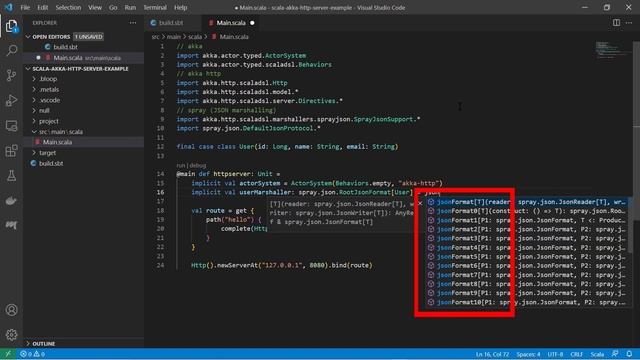Show errors and warnings in status bar
The height and width of the screenshot is (360, 640).
click(x=33, y=354)
